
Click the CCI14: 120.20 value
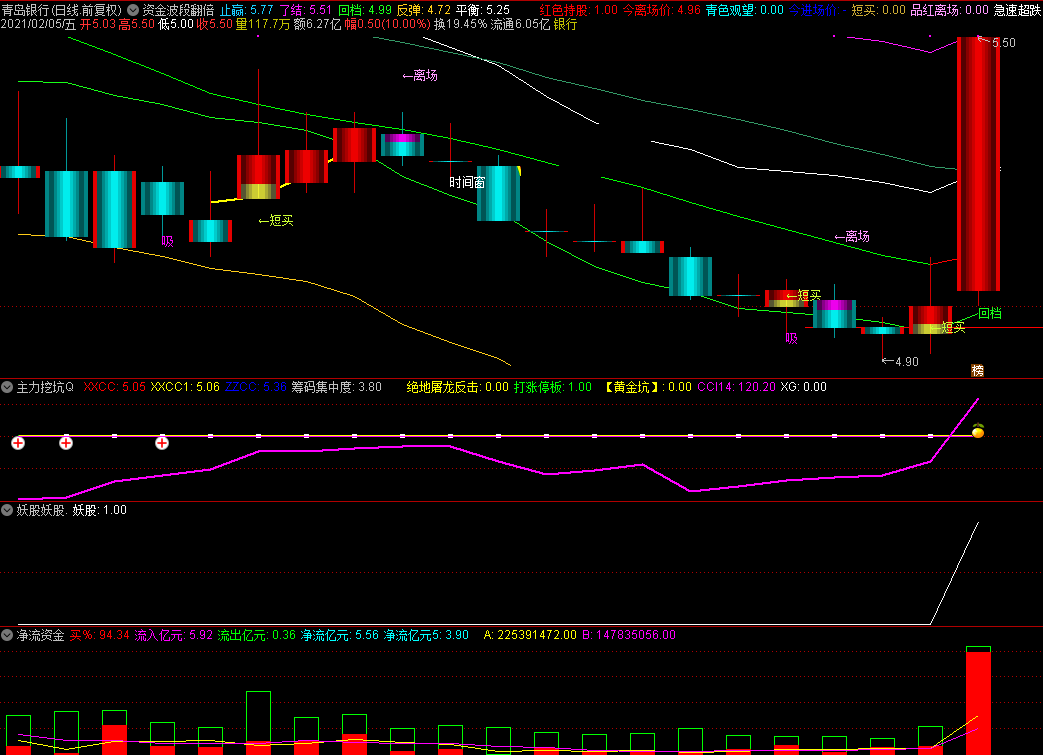click(736, 387)
